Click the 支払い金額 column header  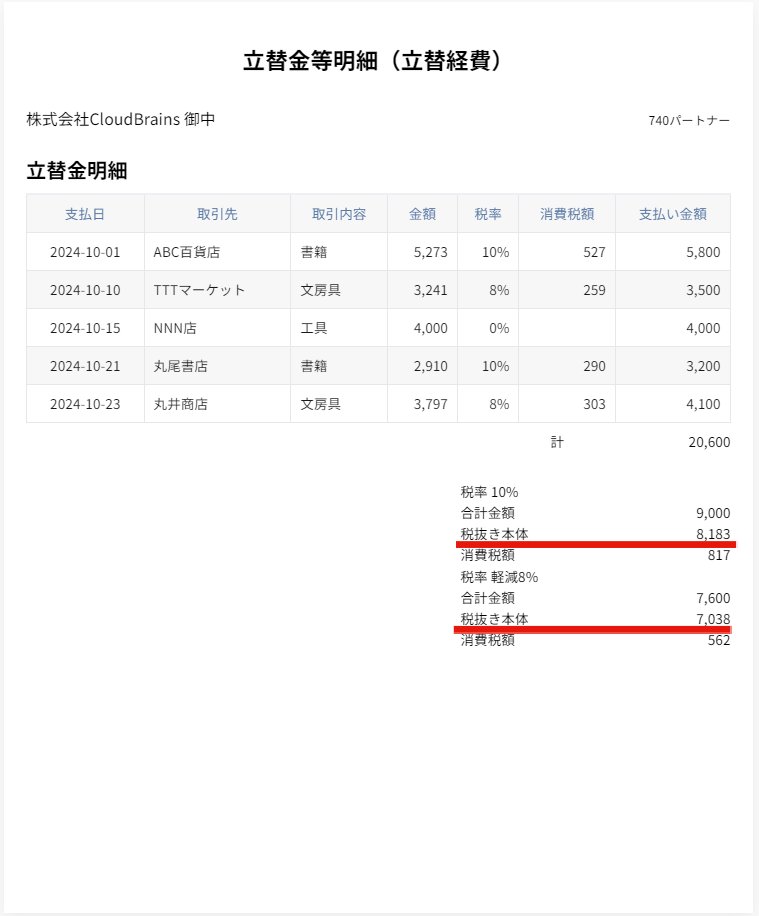[673, 214]
